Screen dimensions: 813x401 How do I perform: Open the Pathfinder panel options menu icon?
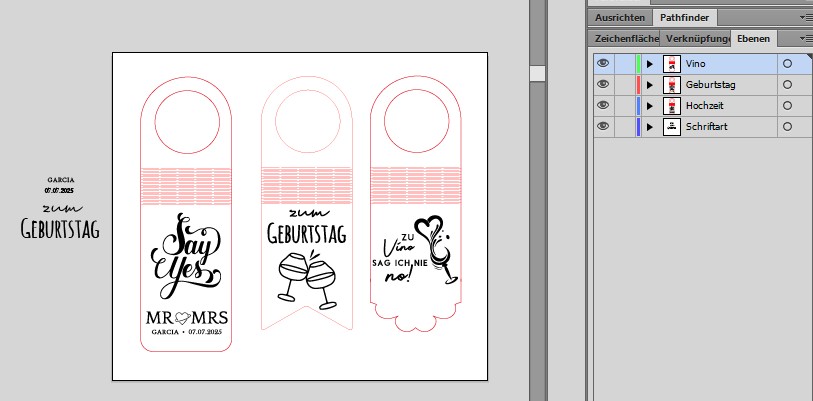(806, 18)
